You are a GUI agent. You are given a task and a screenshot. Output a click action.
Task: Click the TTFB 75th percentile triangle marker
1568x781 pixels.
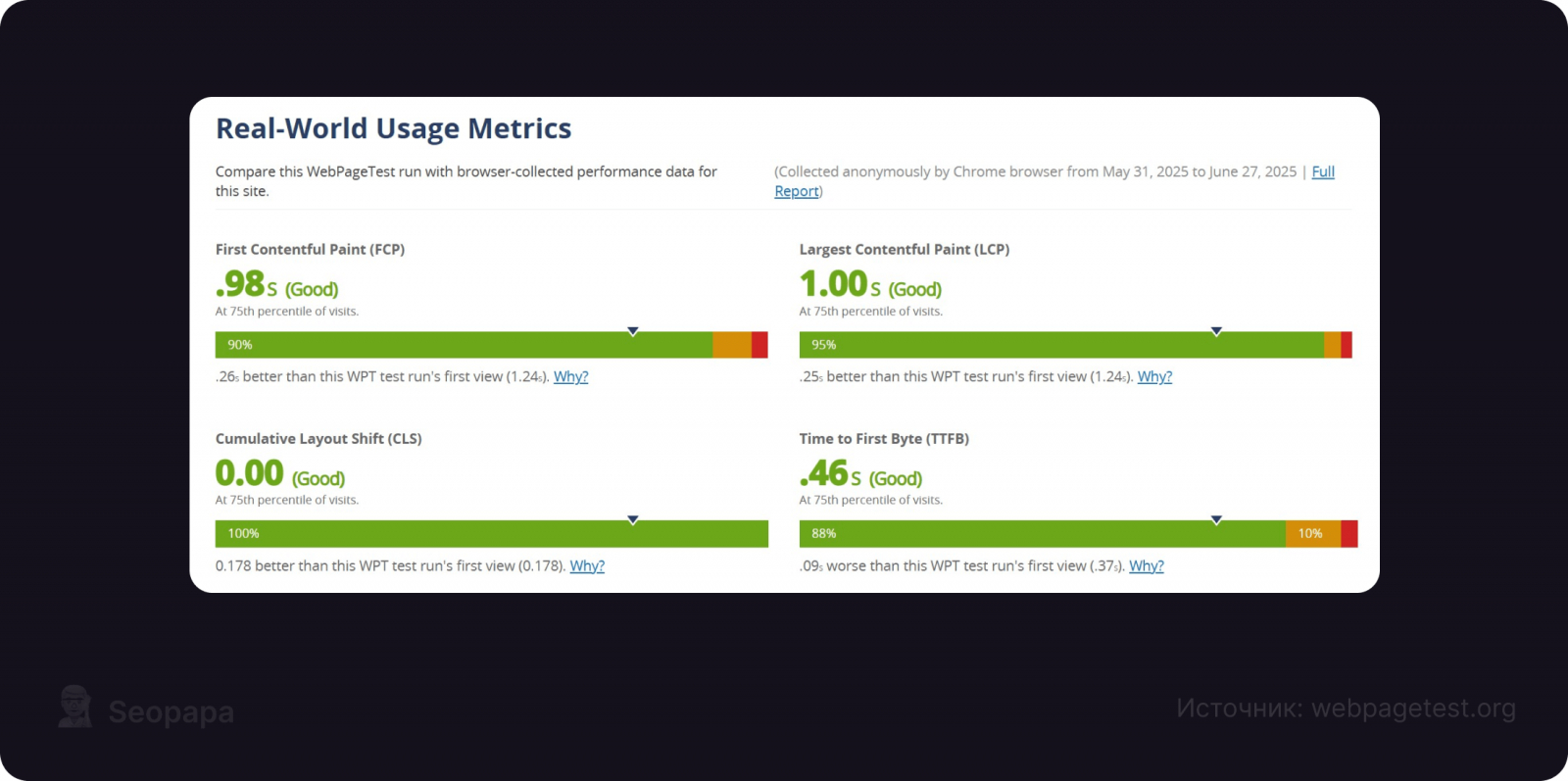pyautogui.click(x=1216, y=520)
